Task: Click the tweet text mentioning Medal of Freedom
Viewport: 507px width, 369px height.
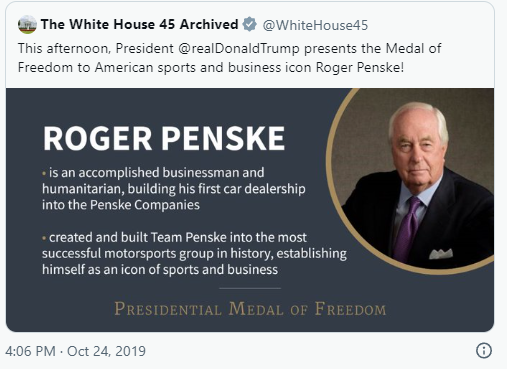Action: 229,58
